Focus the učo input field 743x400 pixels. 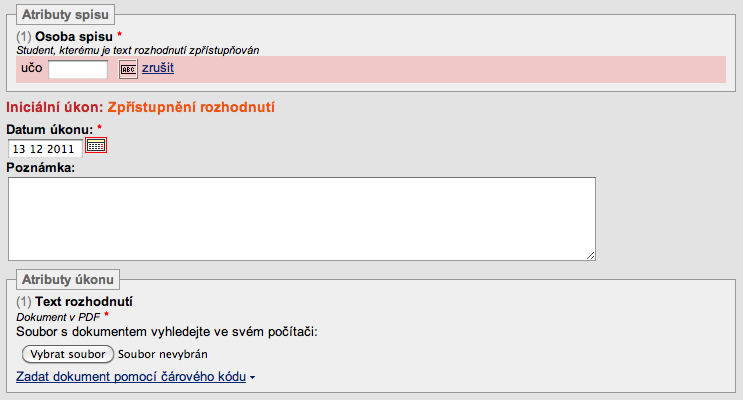tap(78, 69)
